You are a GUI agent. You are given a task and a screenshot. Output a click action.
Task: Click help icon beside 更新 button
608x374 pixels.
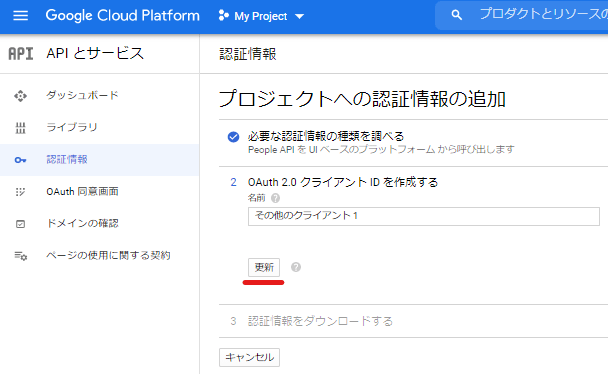[296, 267]
